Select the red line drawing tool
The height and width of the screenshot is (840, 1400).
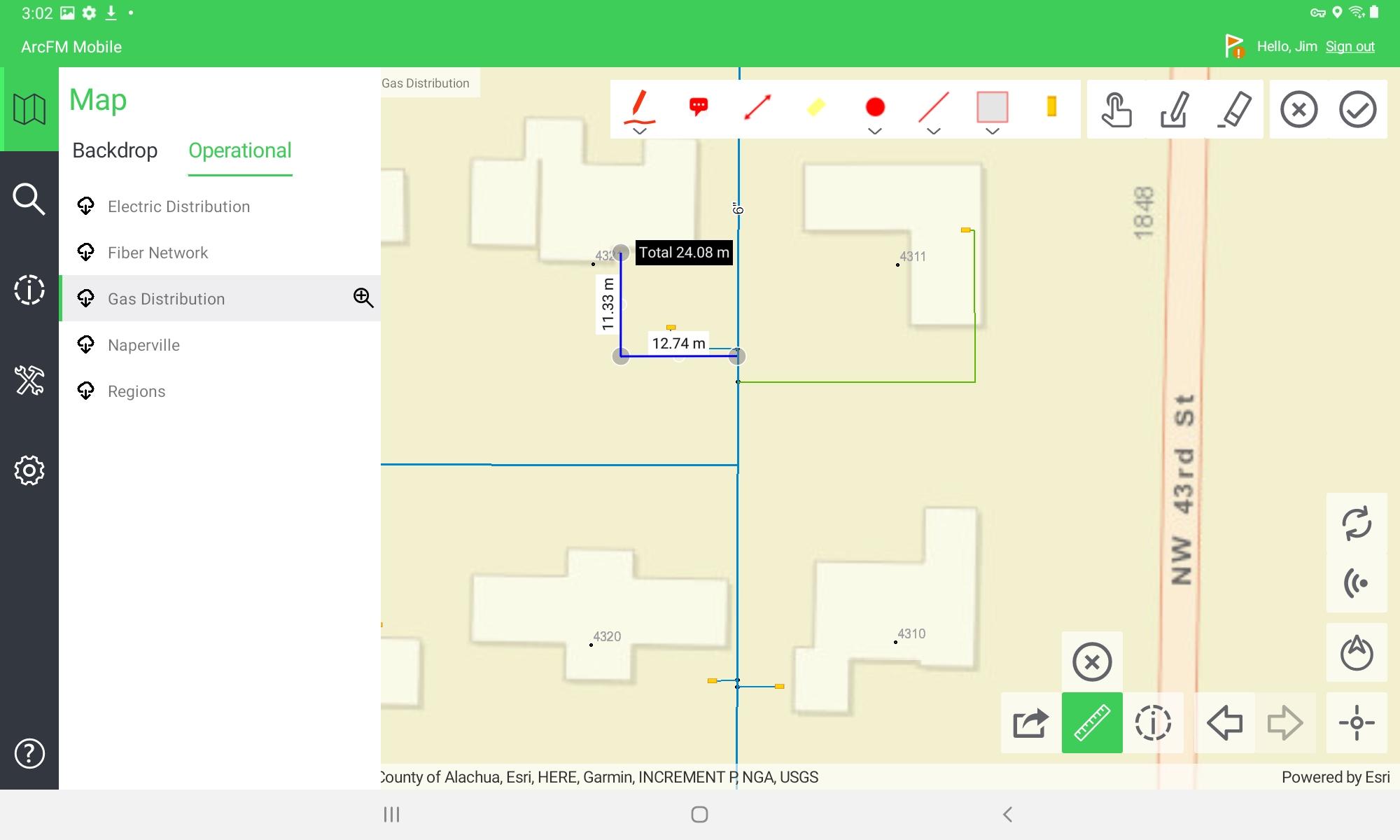point(933,107)
